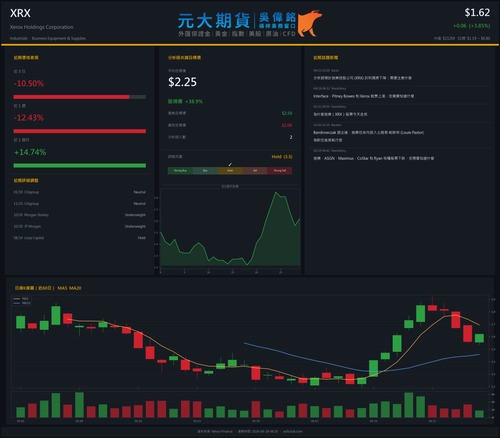
Task: Click the green progress bar under +14.74%
Action: 80,166
